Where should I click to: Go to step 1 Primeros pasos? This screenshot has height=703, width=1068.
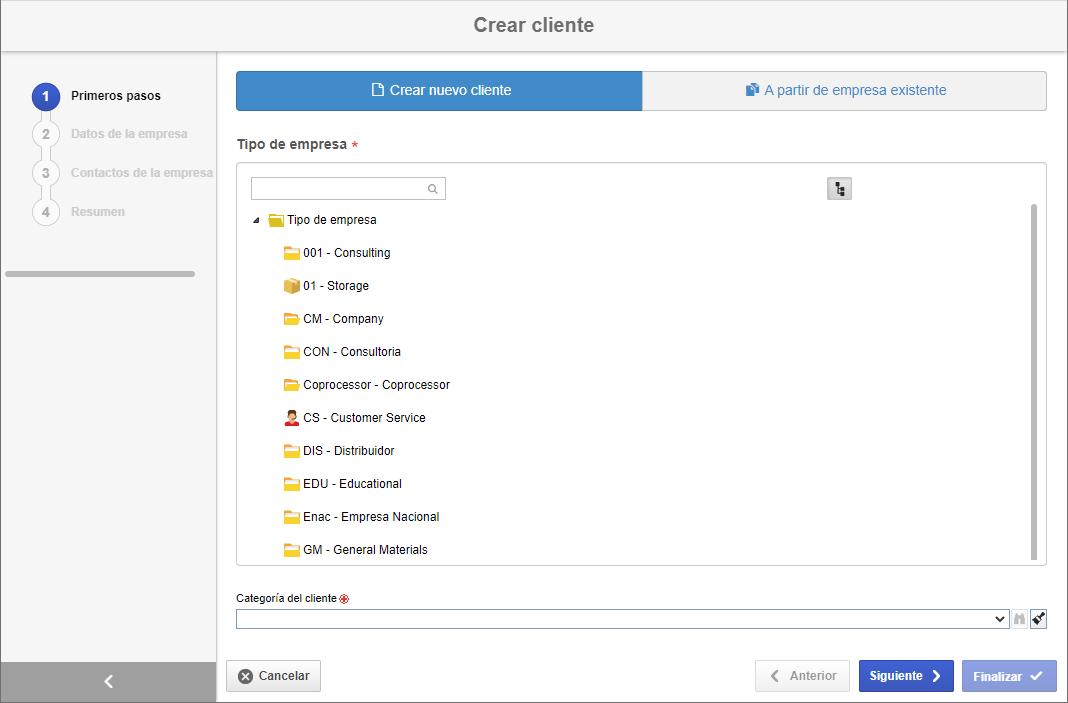pyautogui.click(x=97, y=96)
